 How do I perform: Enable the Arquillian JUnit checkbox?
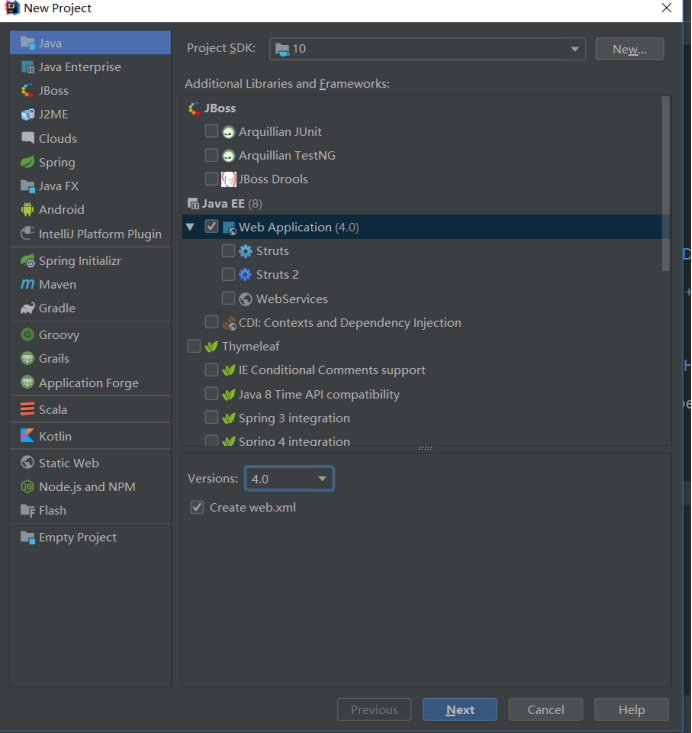(x=211, y=131)
